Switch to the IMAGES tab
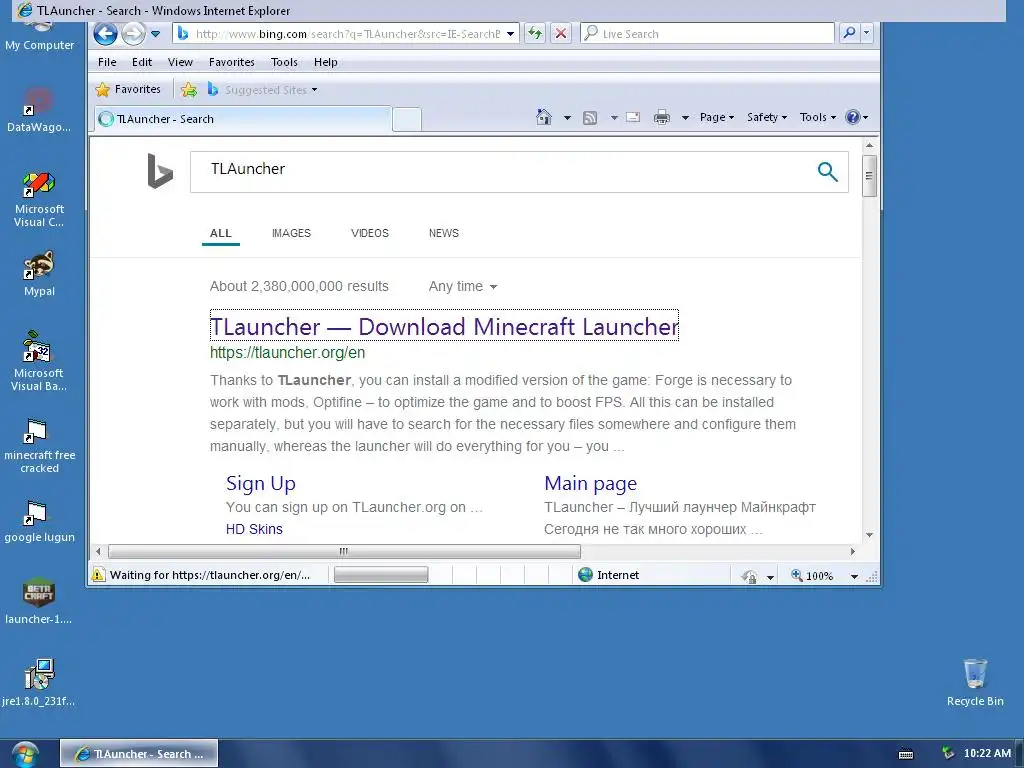The width and height of the screenshot is (1024, 768). pyautogui.click(x=291, y=233)
